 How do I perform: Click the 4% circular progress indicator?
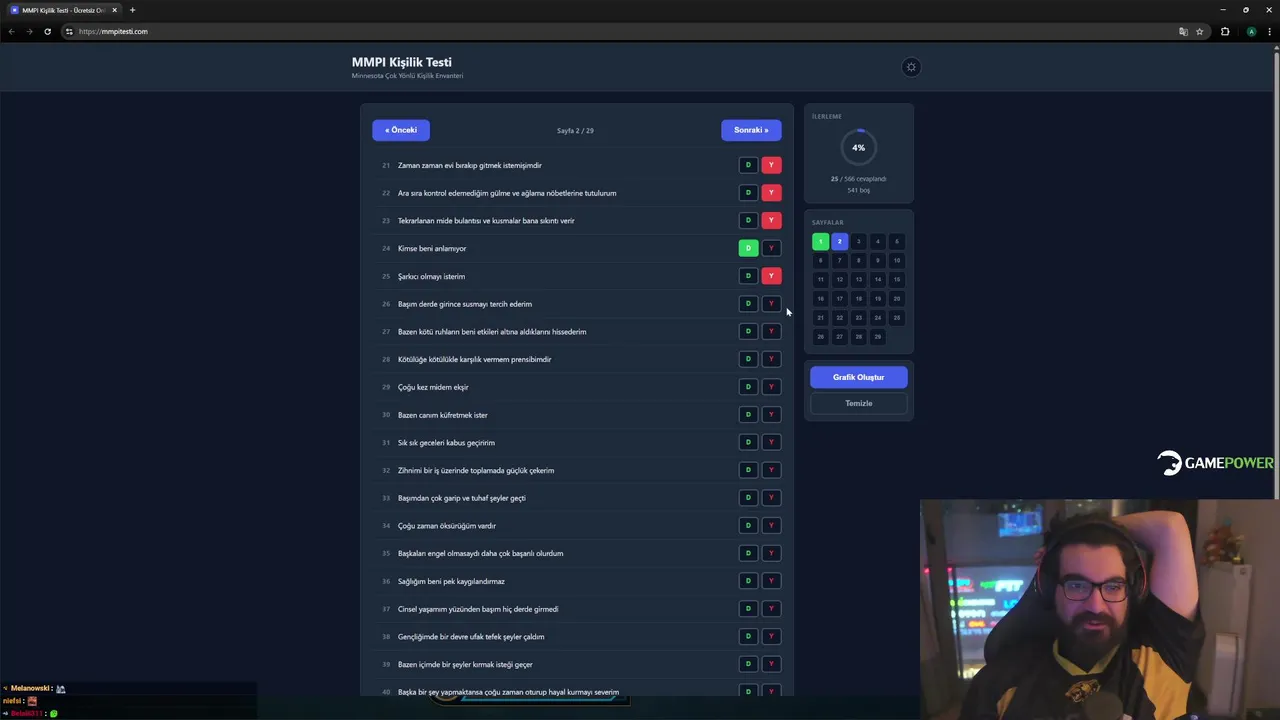coord(858,147)
